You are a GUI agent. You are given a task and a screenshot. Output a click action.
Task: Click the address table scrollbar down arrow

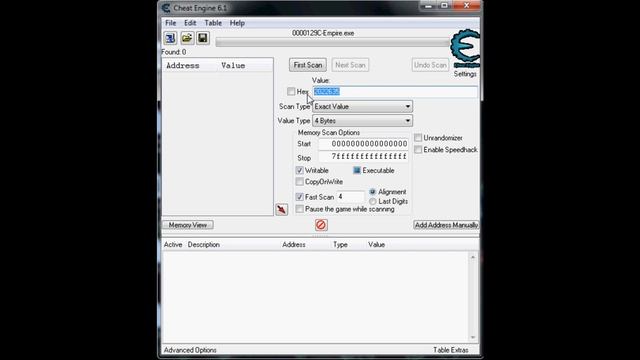coord(473,337)
